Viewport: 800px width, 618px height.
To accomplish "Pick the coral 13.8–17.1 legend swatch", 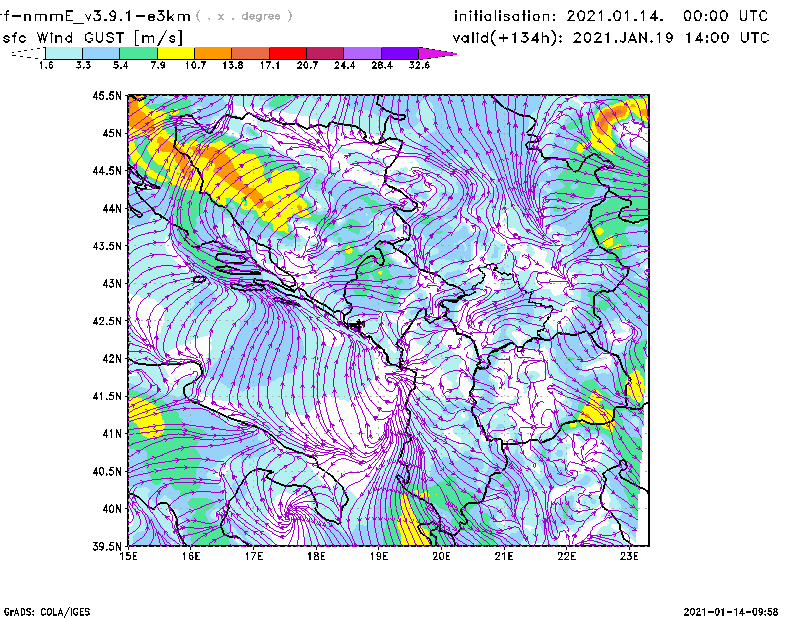I will coord(251,53).
